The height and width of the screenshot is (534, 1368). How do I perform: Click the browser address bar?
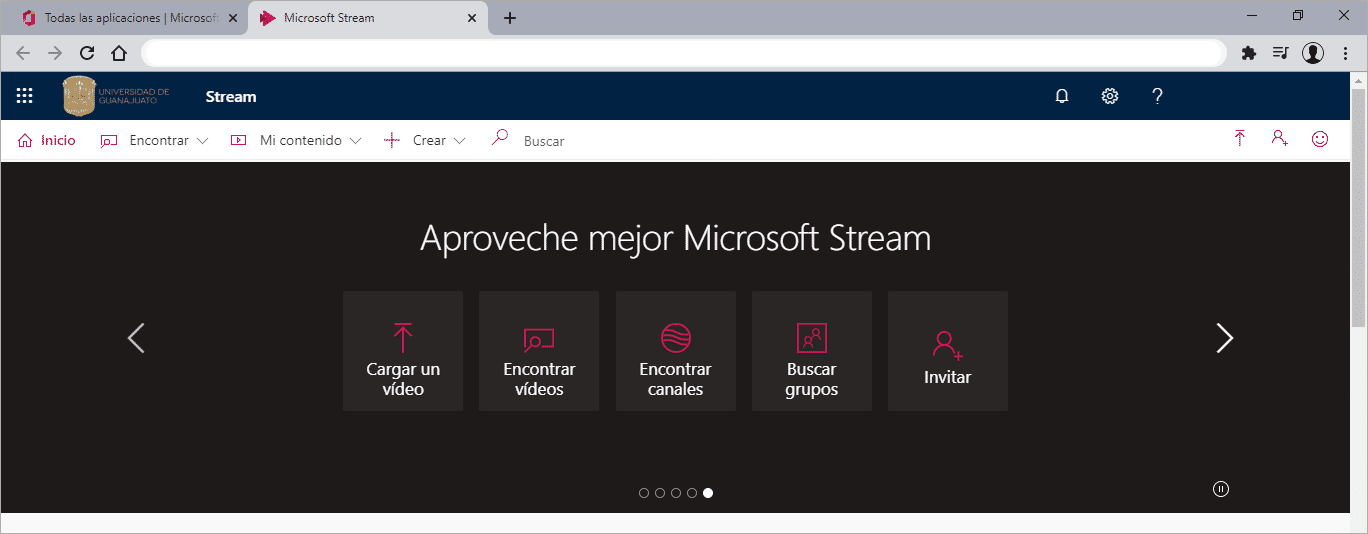click(x=684, y=53)
